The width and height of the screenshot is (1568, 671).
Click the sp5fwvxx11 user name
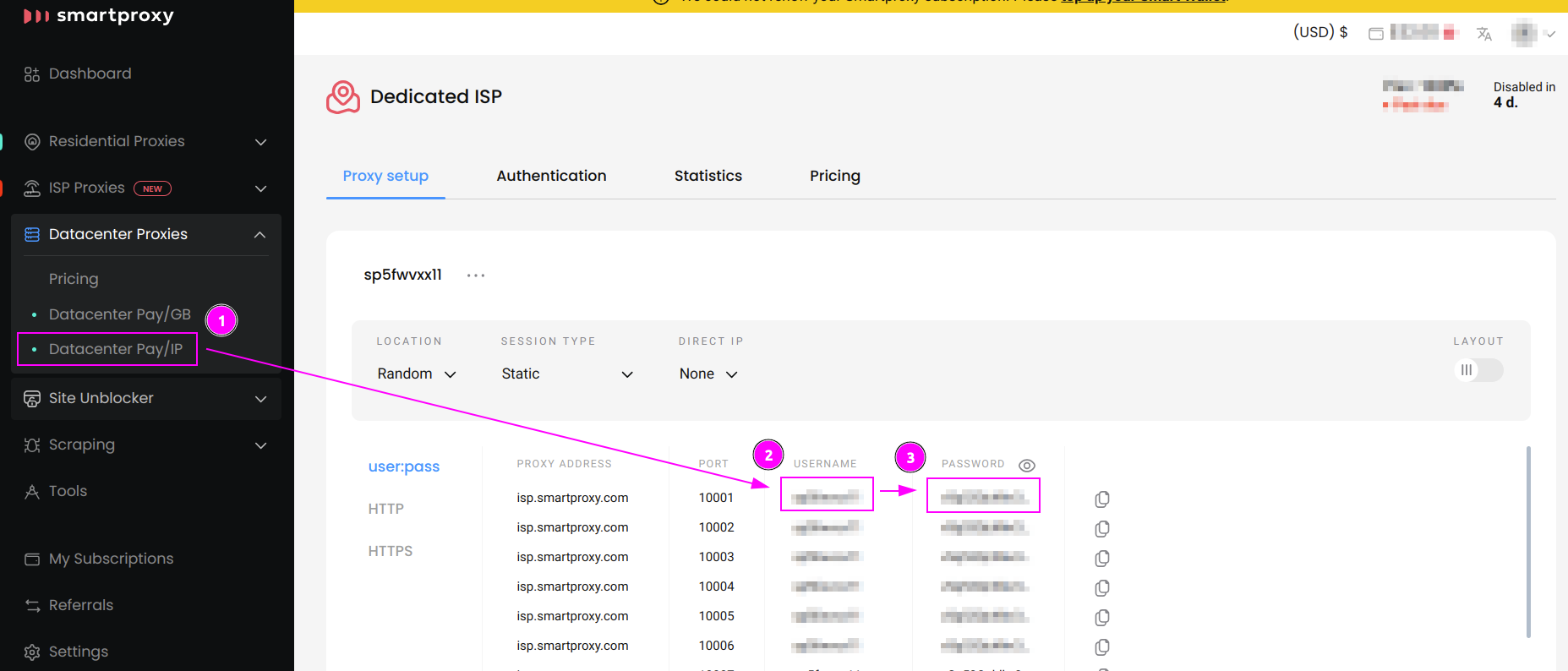coord(402,275)
